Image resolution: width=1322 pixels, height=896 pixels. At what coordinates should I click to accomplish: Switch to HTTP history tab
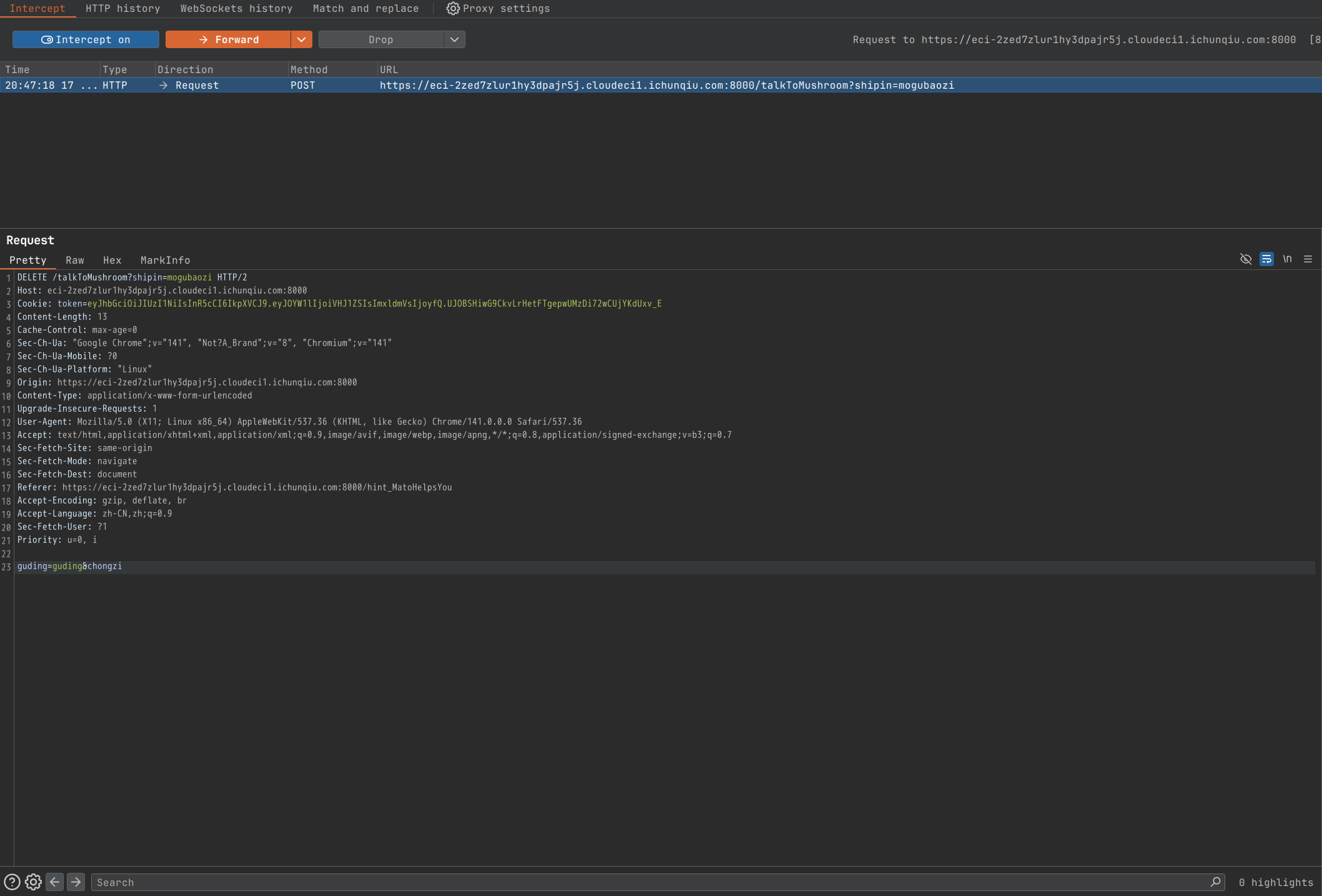(122, 8)
